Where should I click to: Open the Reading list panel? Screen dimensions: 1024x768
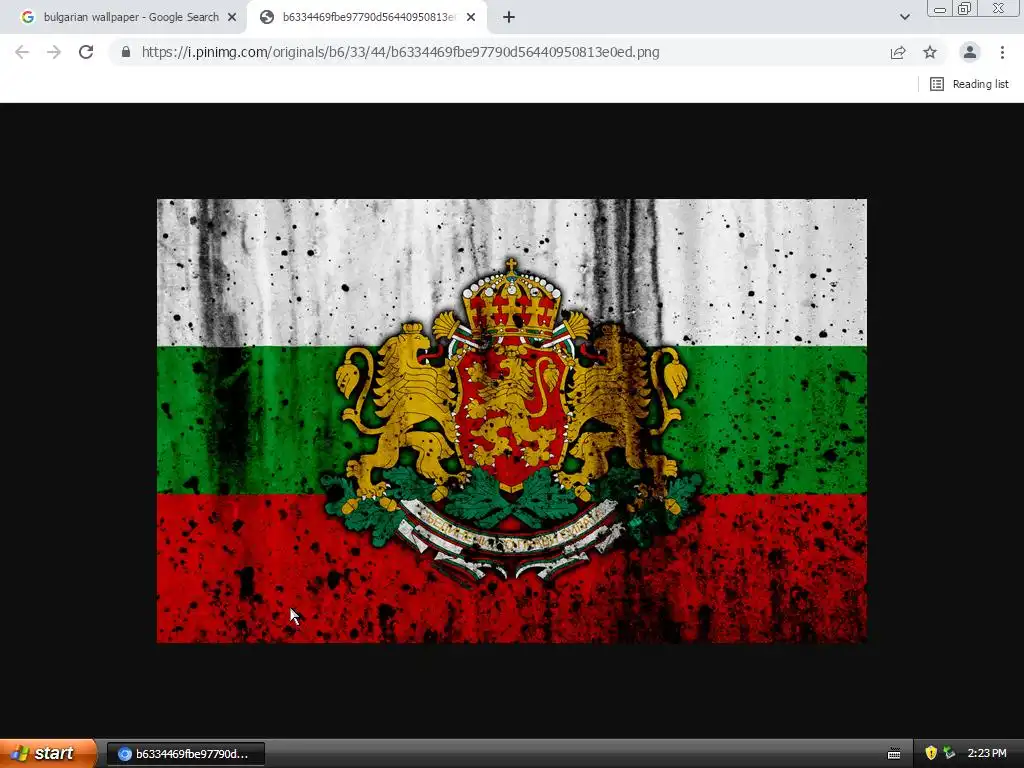969,84
